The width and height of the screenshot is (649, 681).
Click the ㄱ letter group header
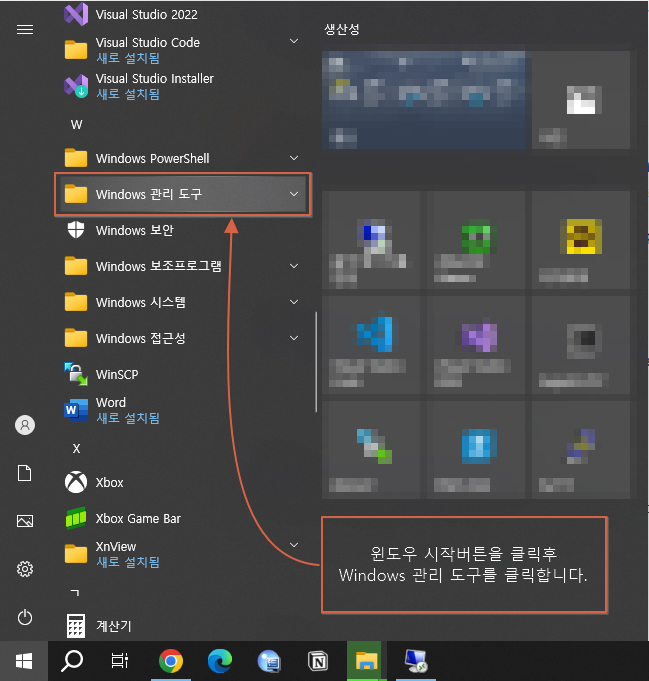(x=75, y=592)
